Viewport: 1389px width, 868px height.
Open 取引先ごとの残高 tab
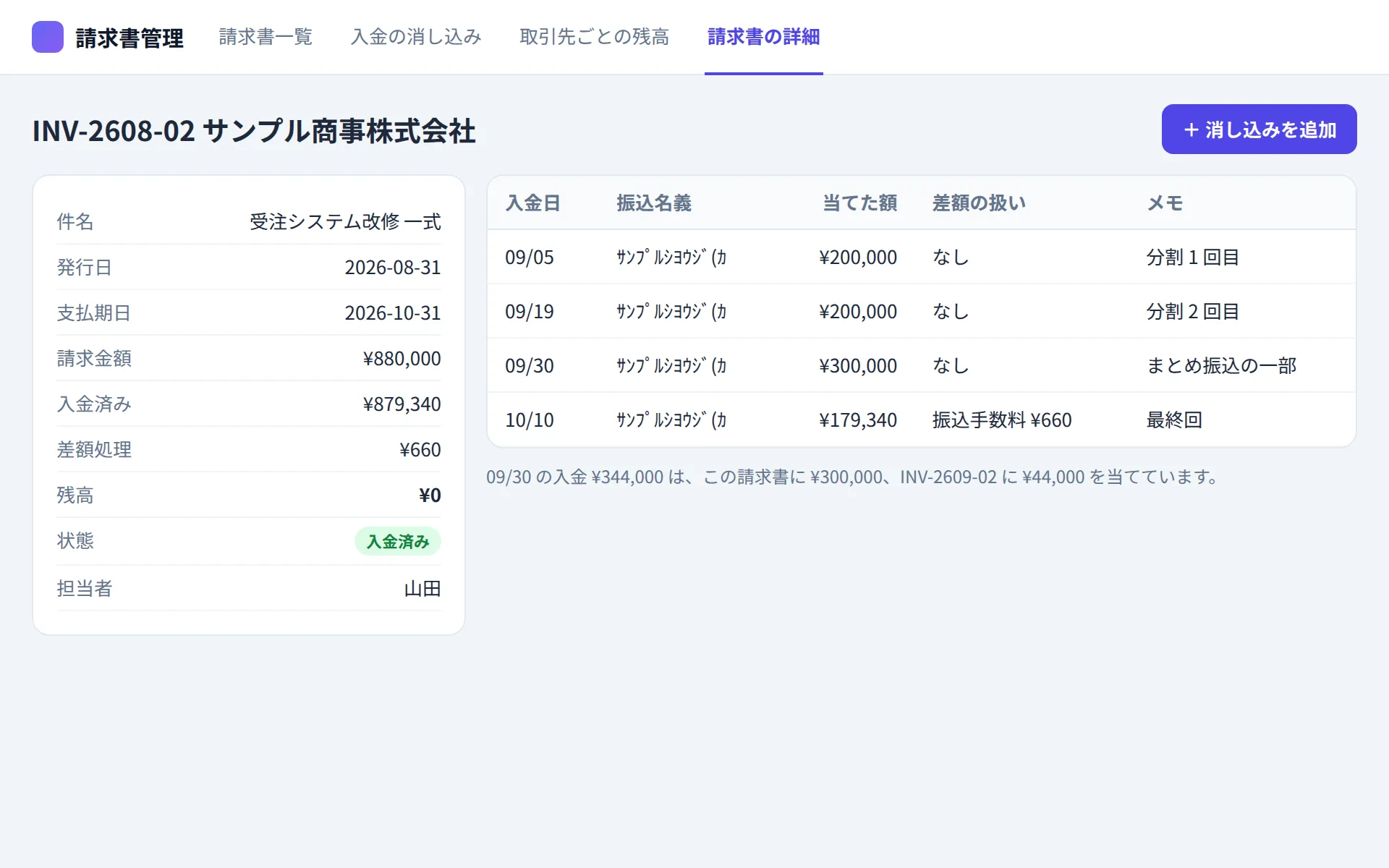point(594,37)
